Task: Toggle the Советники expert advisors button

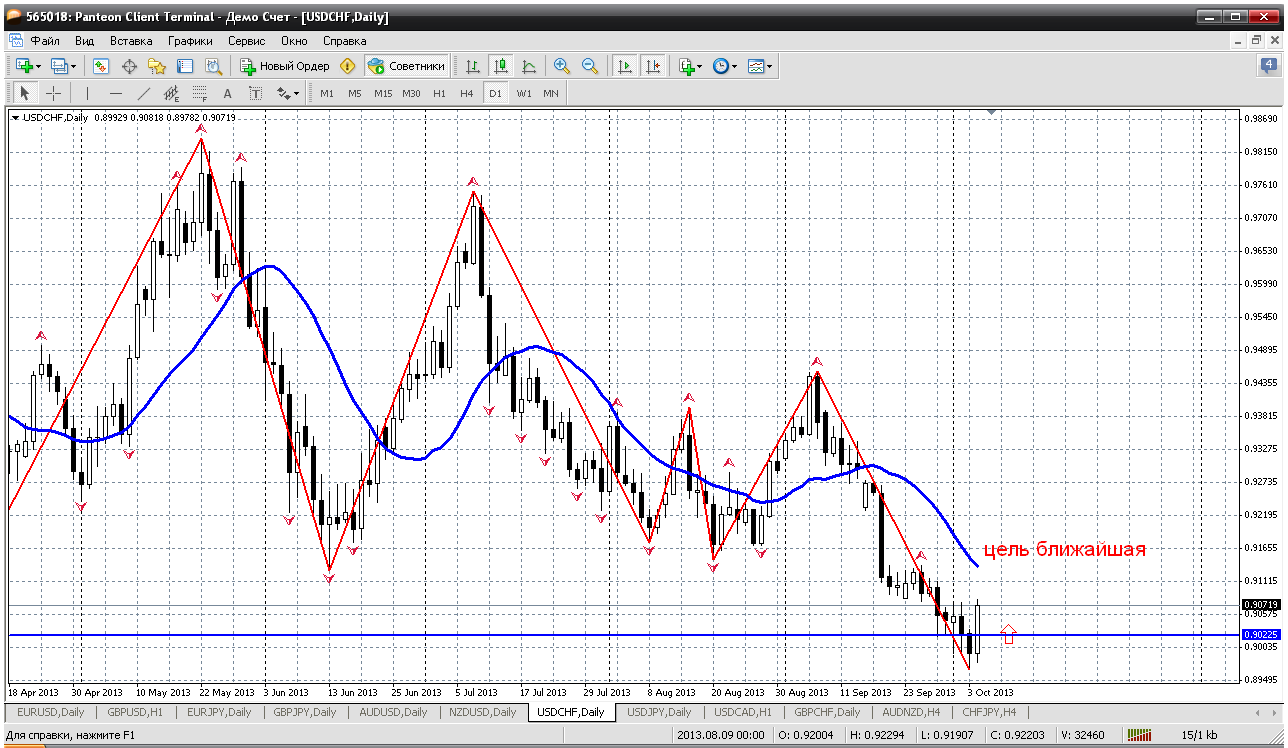Action: 406,66
